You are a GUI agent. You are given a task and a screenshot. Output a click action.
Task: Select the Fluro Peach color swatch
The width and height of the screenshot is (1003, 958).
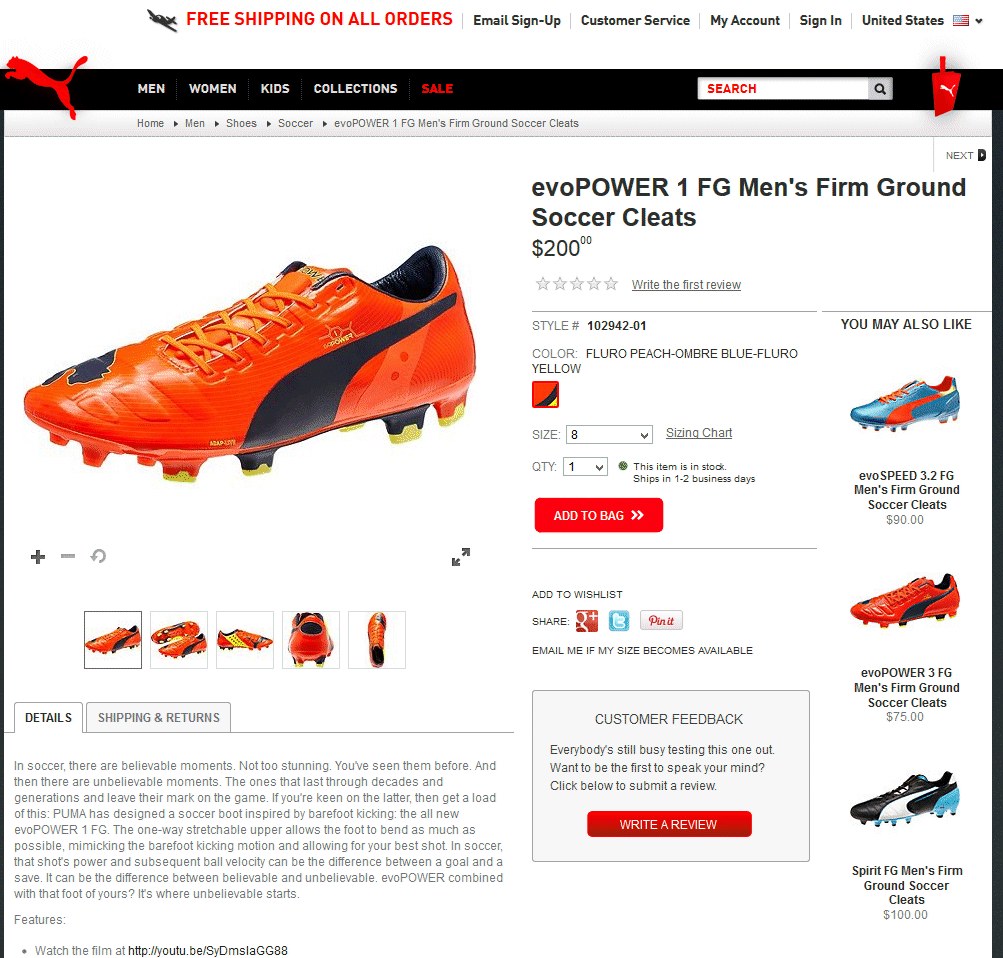[546, 395]
